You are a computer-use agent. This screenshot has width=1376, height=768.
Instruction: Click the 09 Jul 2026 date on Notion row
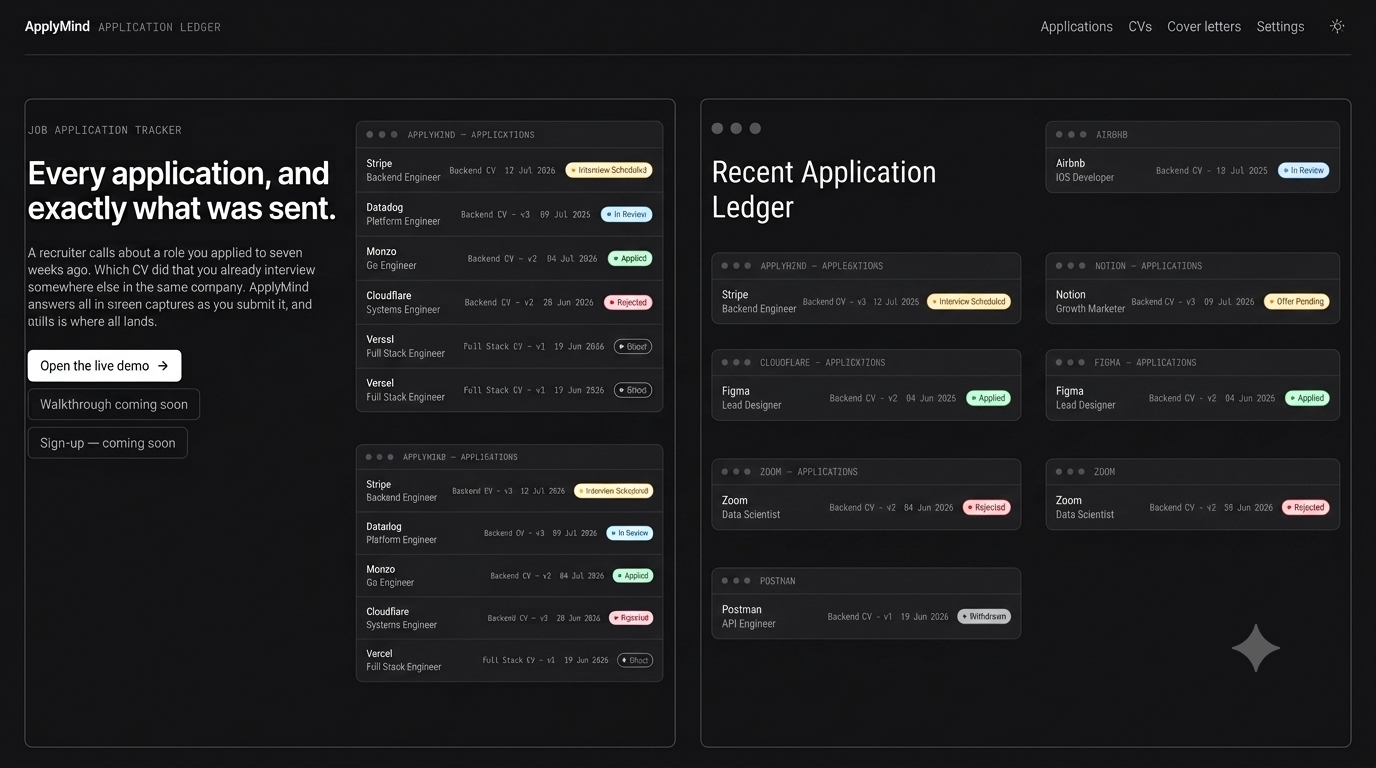pyautogui.click(x=1229, y=302)
